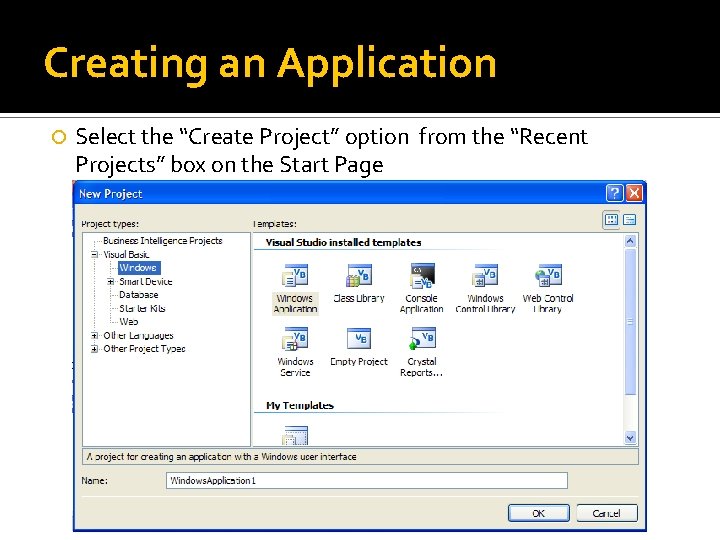Expand the Other Project Types node
The height and width of the screenshot is (540, 720).
[94, 349]
